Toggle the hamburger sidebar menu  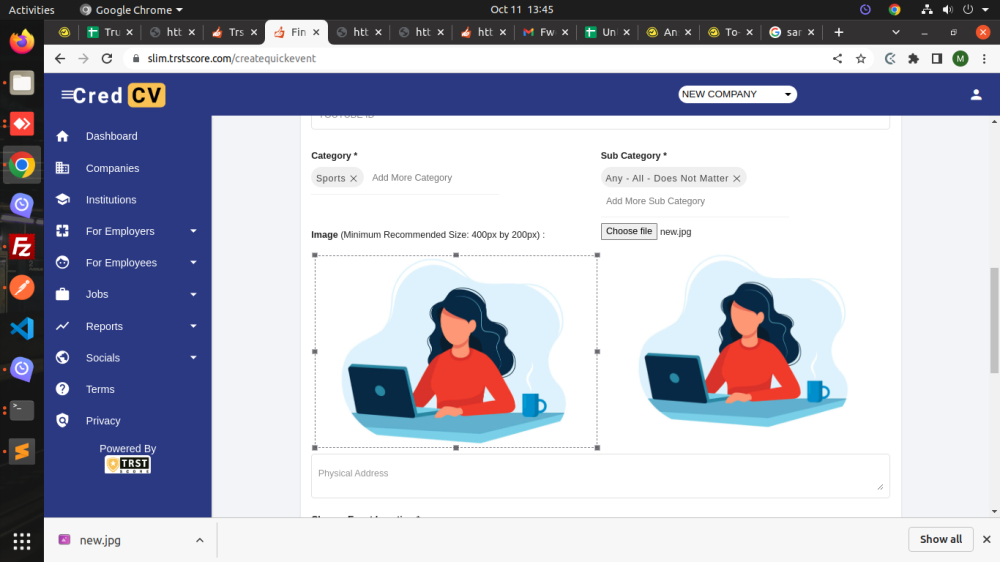point(66,95)
